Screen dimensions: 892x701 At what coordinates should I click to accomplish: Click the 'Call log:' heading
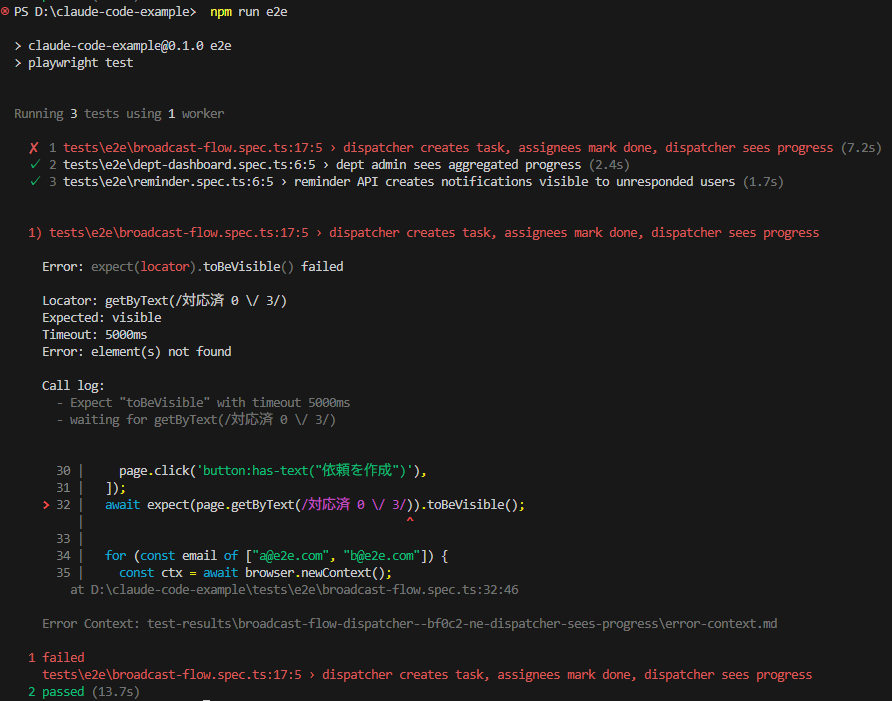pyautogui.click(x=73, y=386)
